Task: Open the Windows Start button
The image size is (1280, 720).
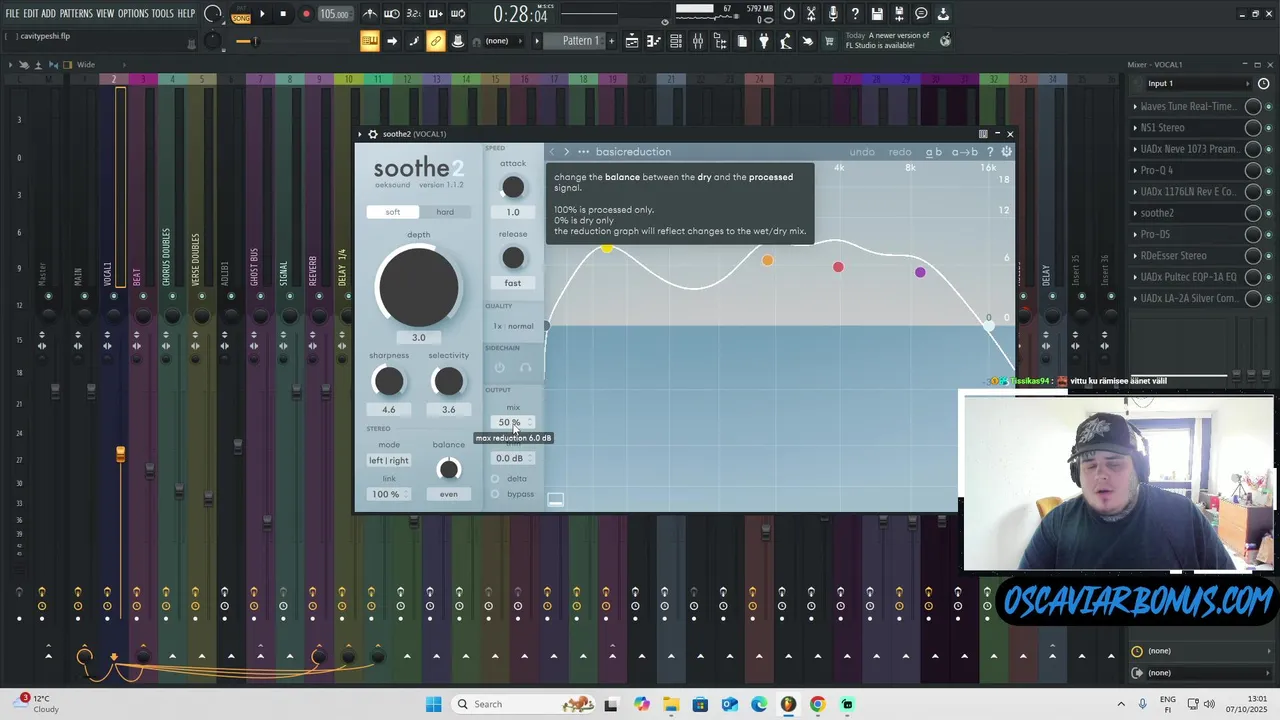Action: coord(433,704)
